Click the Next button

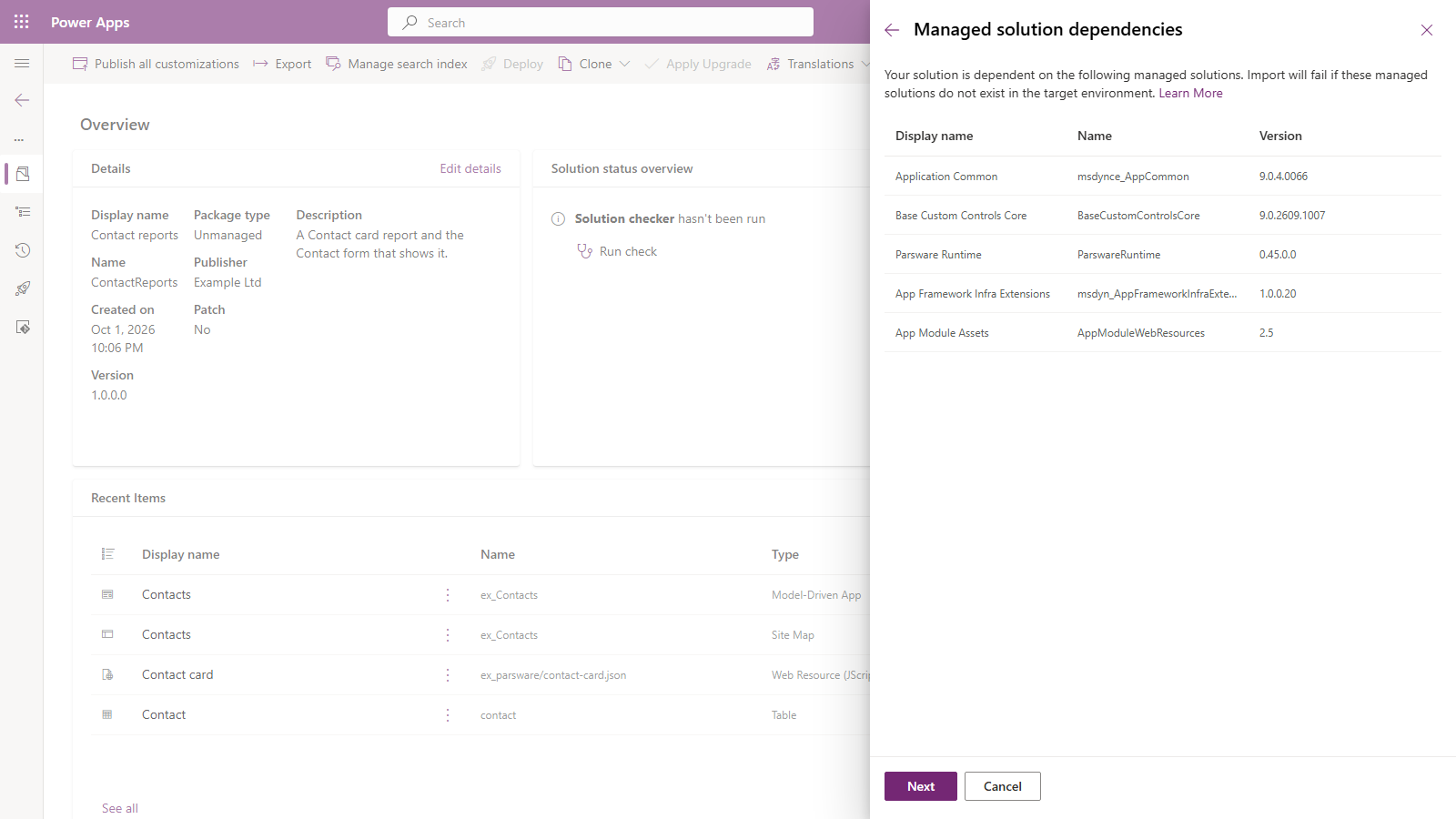(x=921, y=786)
